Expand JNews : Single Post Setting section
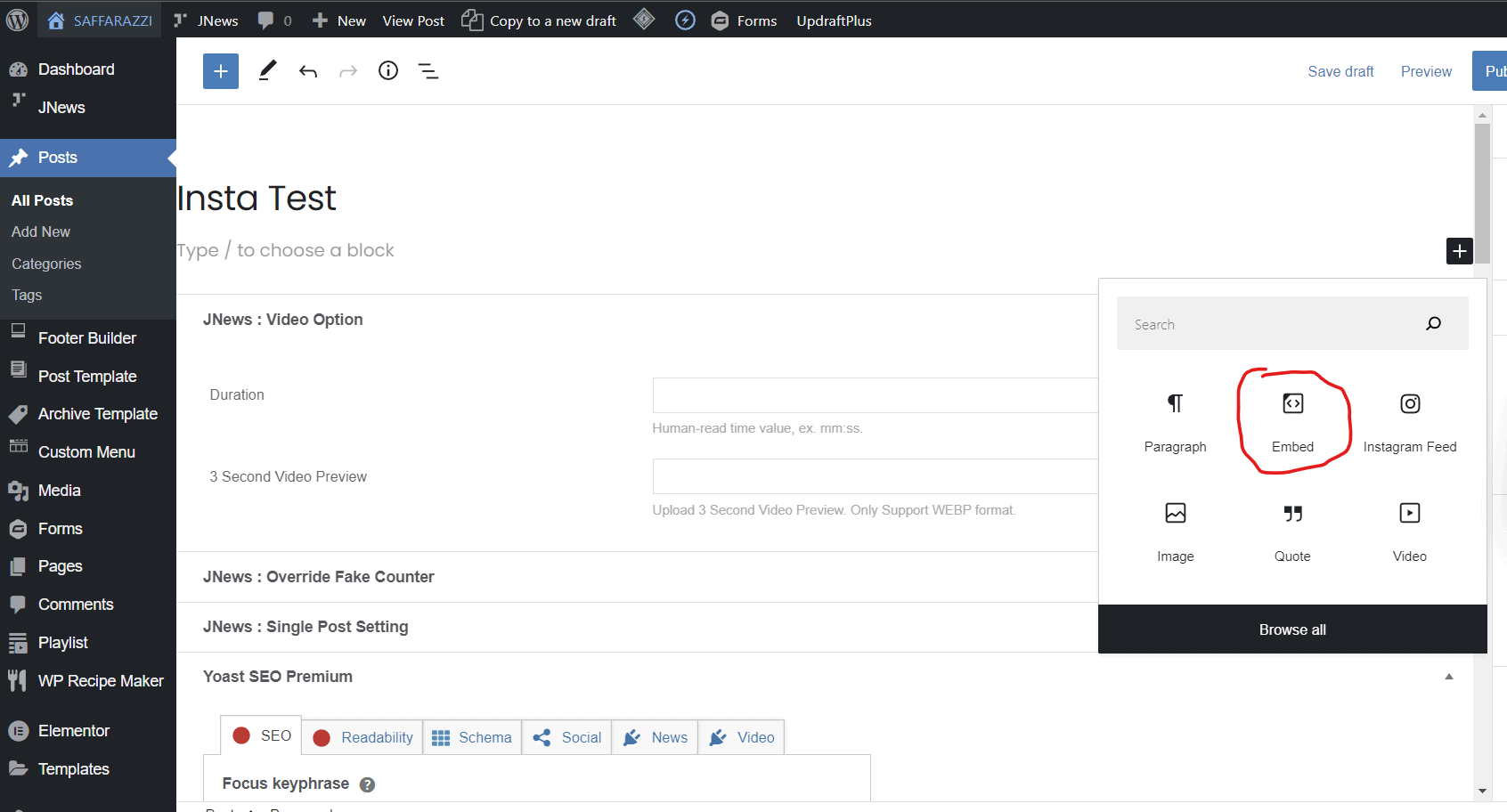Viewport: 1507px width, 812px height. pos(305,627)
